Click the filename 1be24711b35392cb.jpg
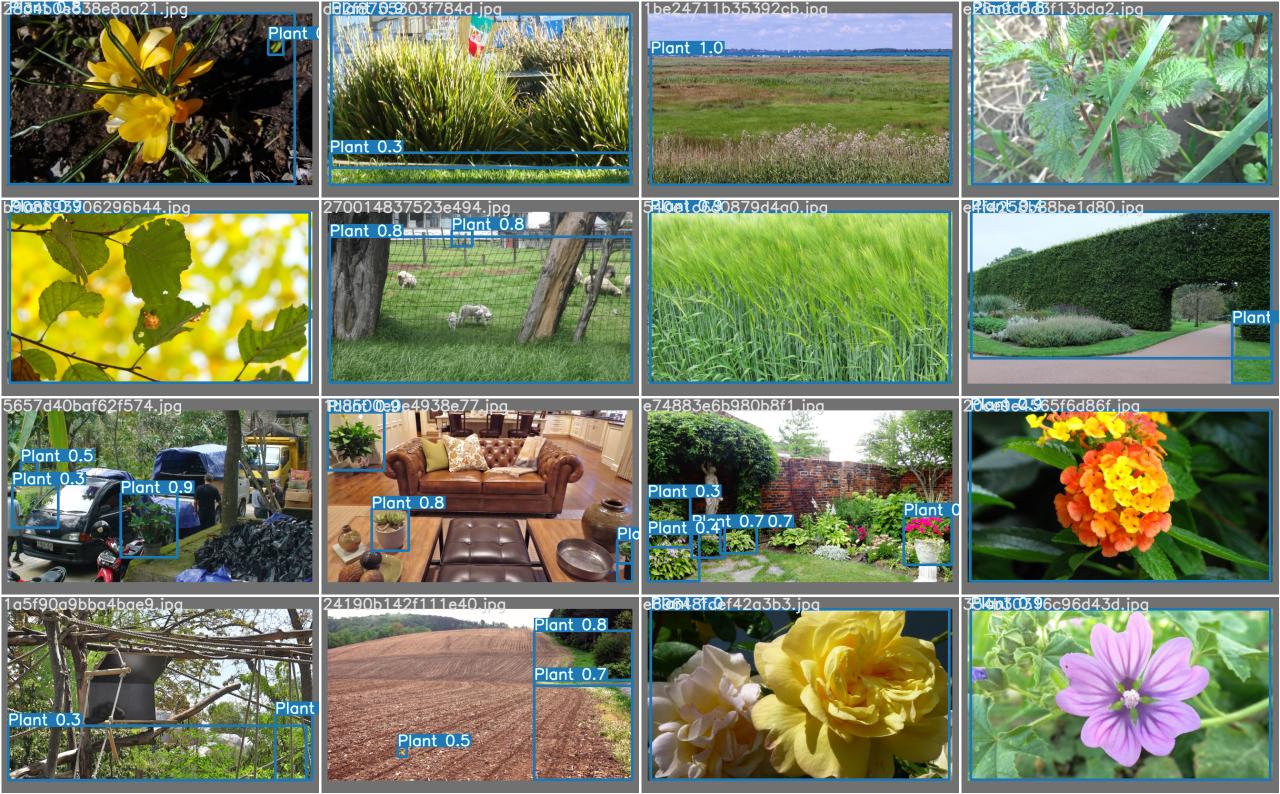Viewport: 1280px width, 794px height. click(x=736, y=9)
